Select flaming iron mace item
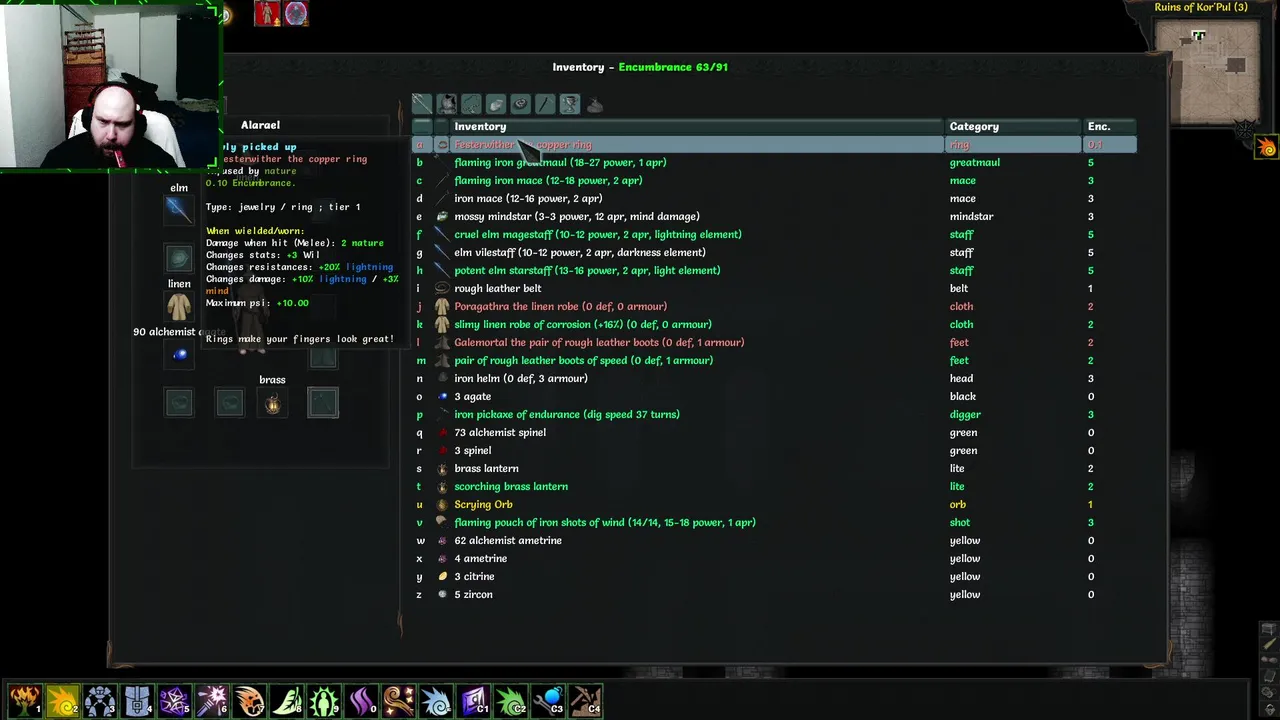This screenshot has height=720, width=1280. [774, 180]
